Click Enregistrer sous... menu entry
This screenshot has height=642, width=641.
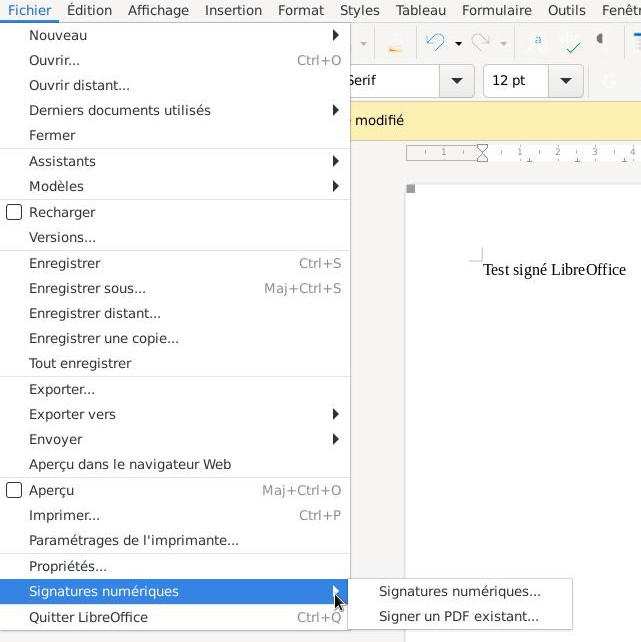point(87,288)
